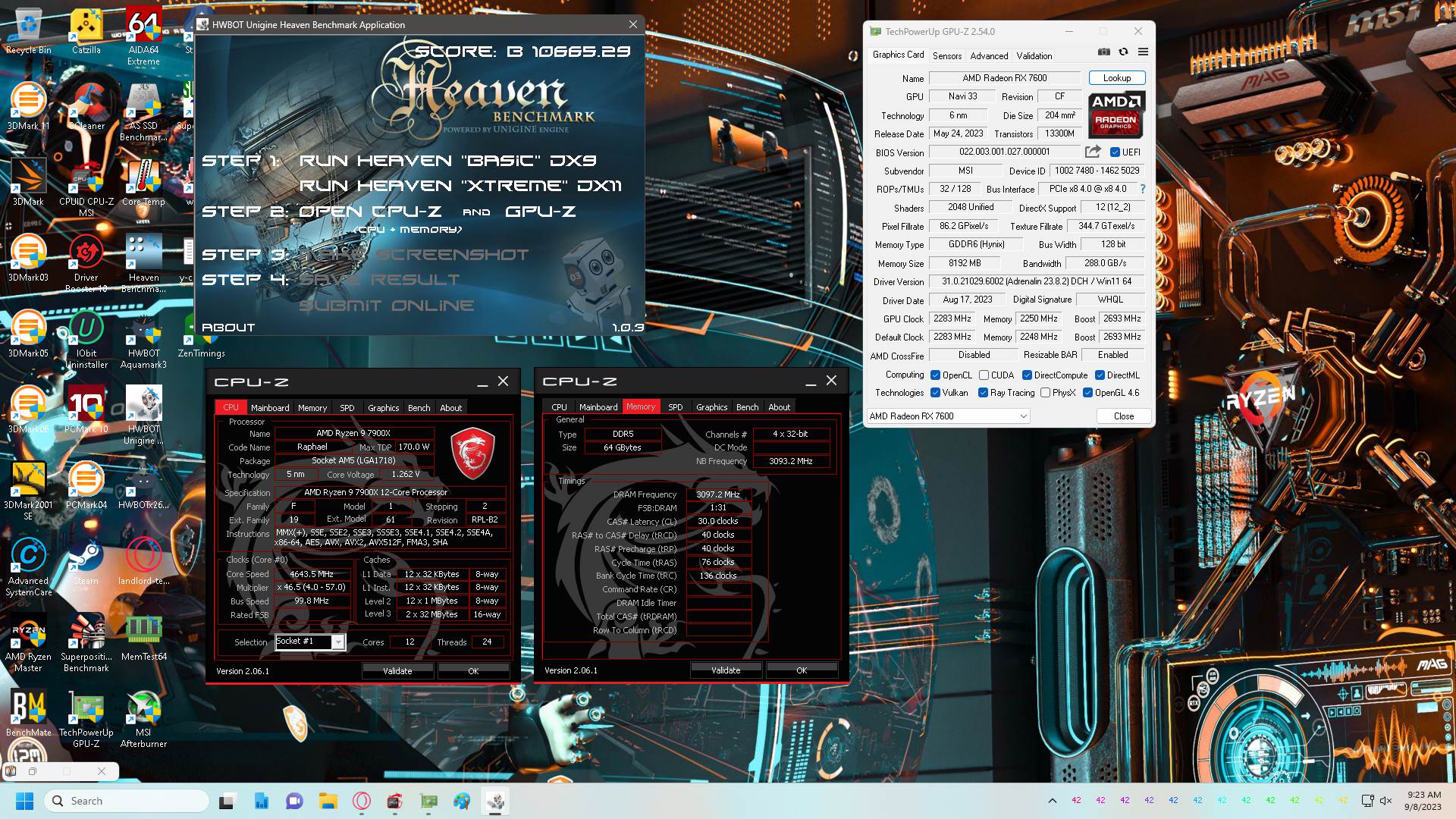Image resolution: width=1456 pixels, height=819 pixels.
Task: Open File Explorer from the taskbar
Action: (328, 801)
